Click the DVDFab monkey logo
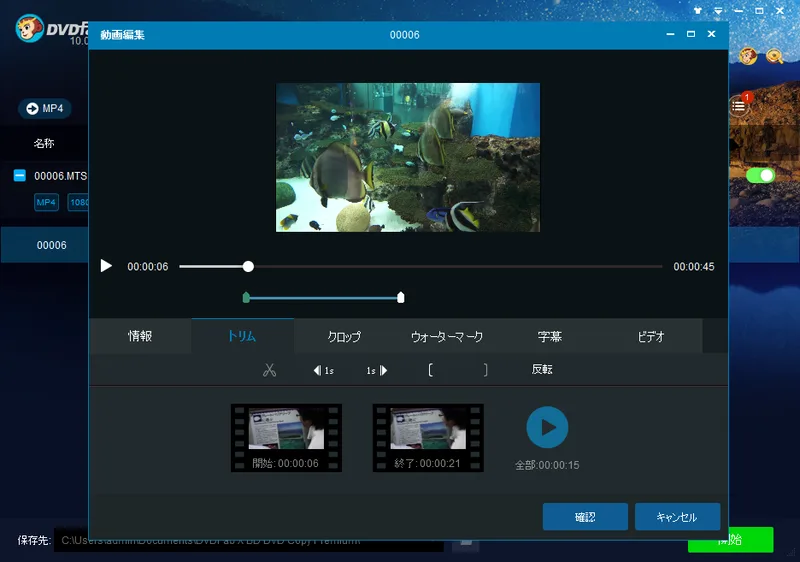Image resolution: width=800 pixels, height=562 pixels. (x=30, y=29)
